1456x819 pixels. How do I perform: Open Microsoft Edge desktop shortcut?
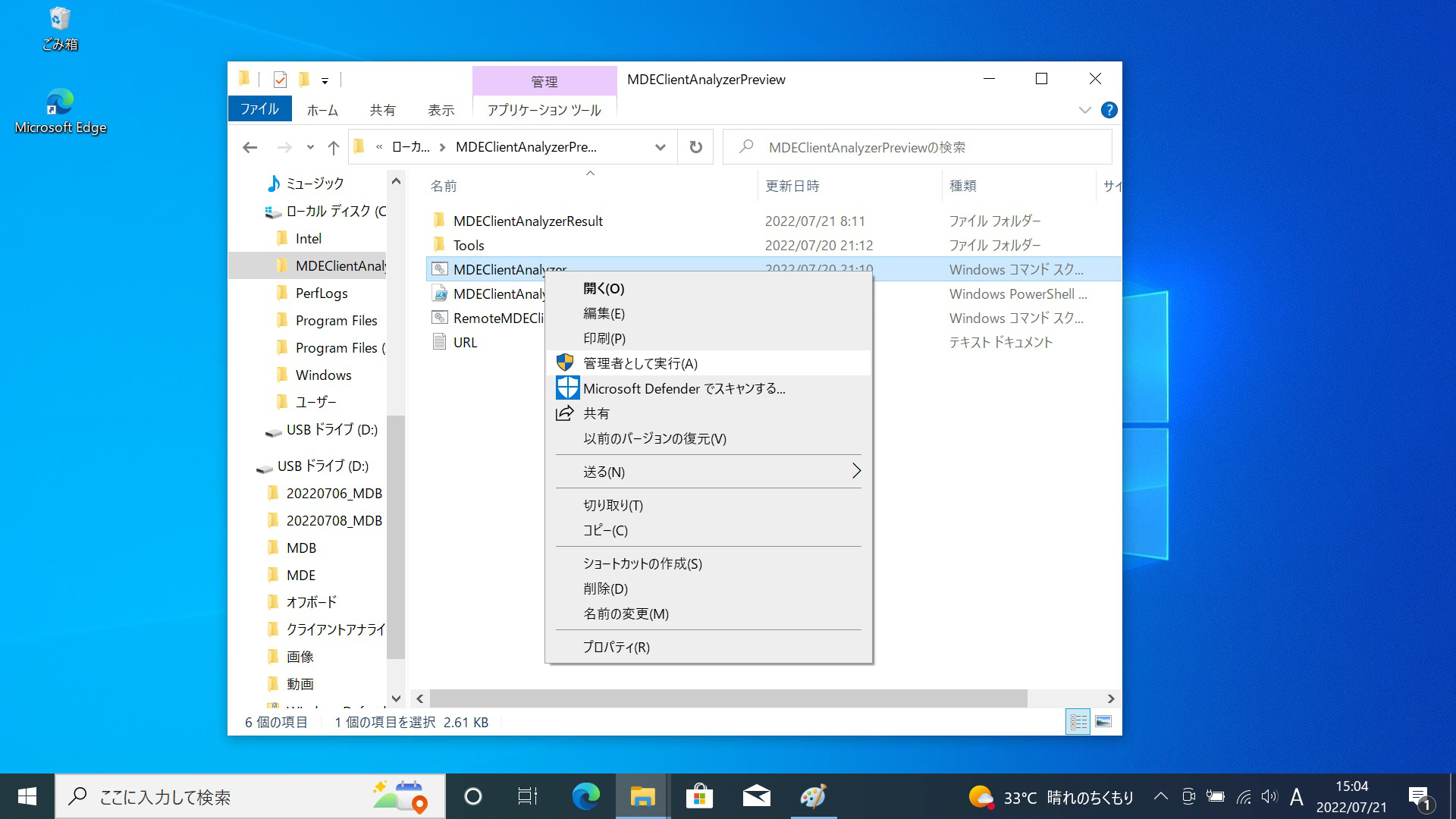(x=60, y=111)
